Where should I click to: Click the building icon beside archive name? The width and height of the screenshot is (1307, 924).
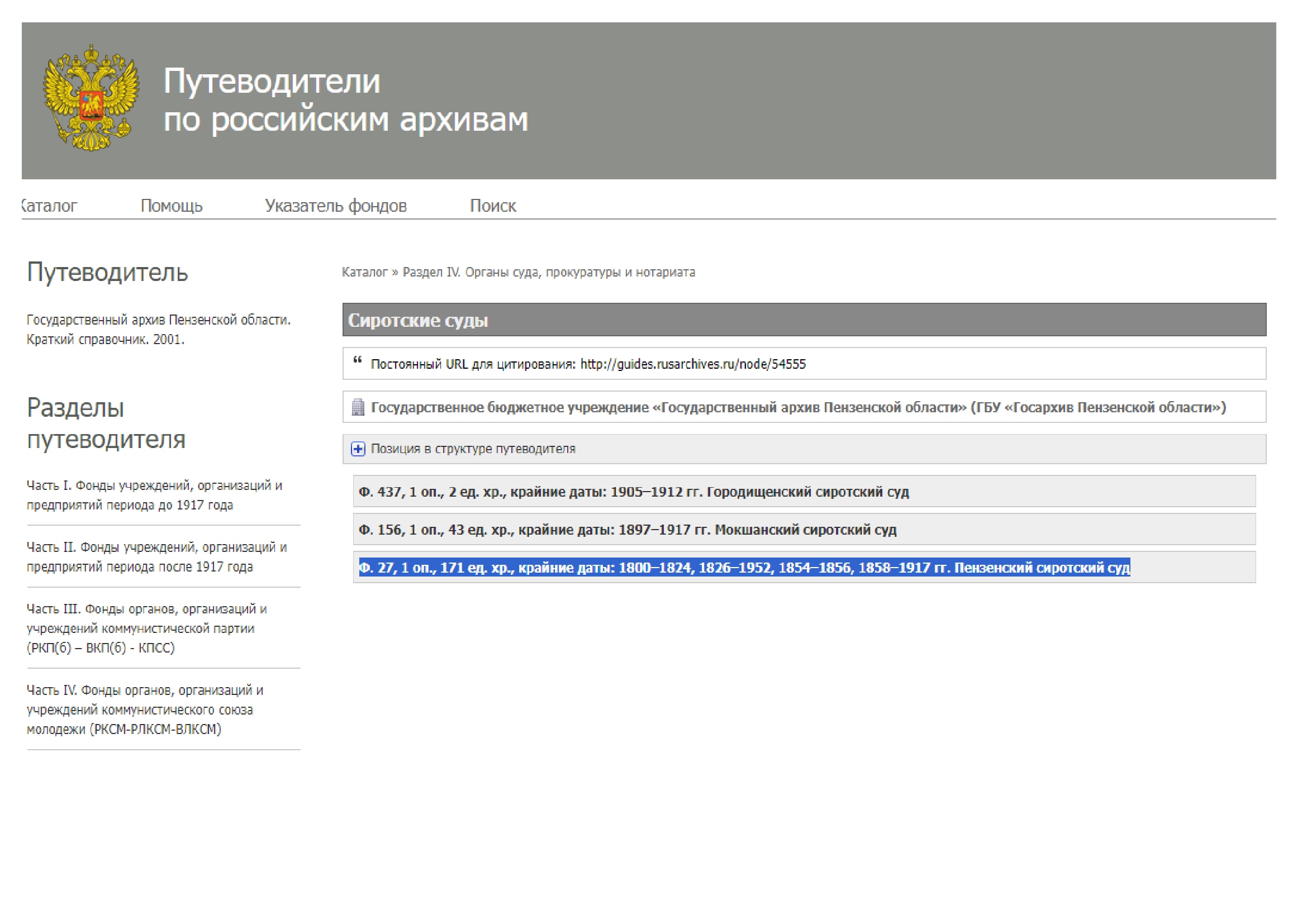358,407
